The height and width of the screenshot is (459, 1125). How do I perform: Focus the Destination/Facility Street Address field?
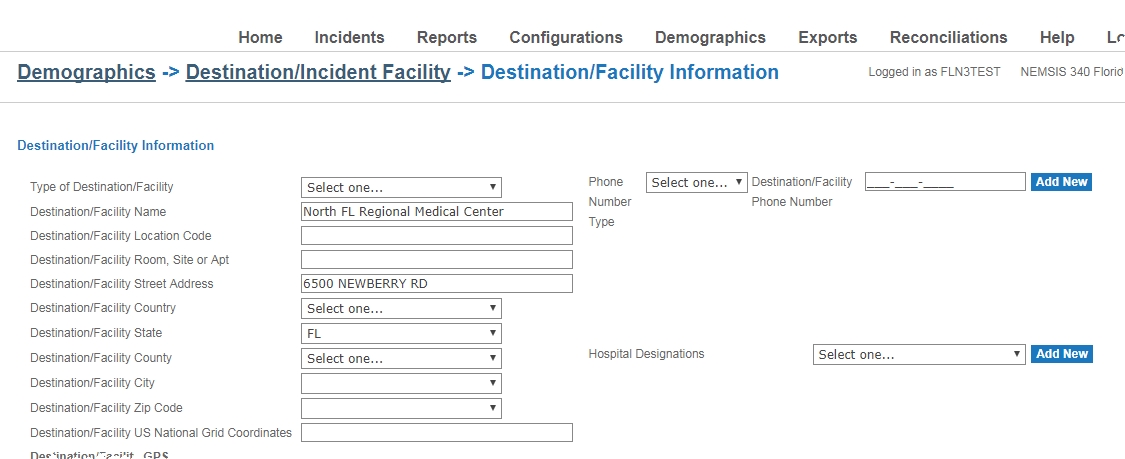(437, 283)
